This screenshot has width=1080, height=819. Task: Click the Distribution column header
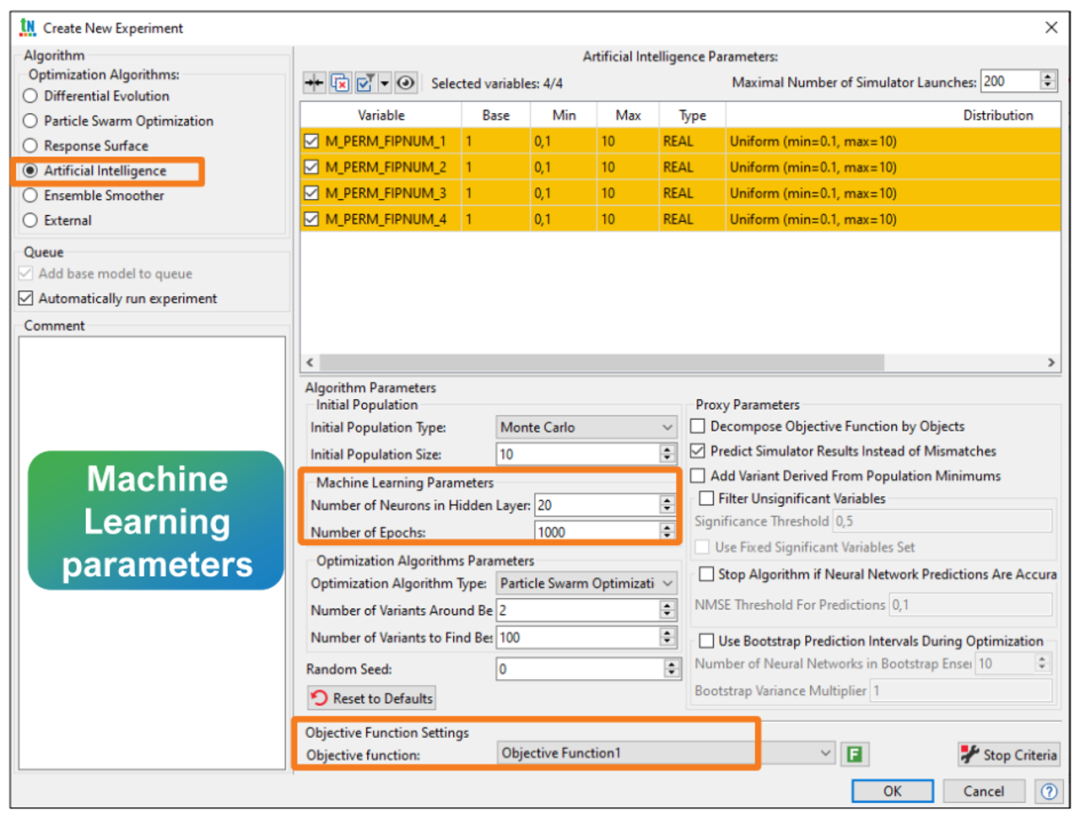click(997, 115)
